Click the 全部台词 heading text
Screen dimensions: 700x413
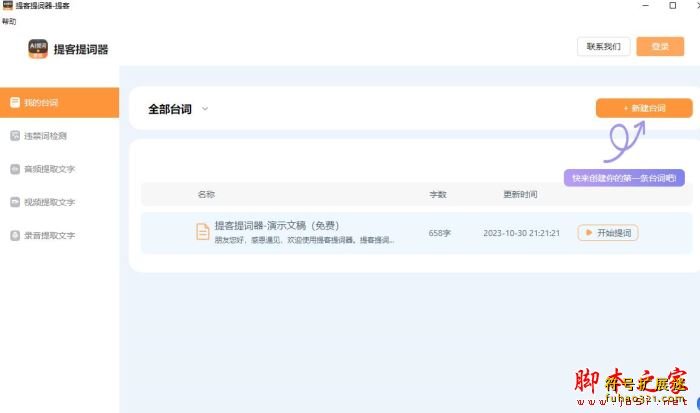(170, 109)
